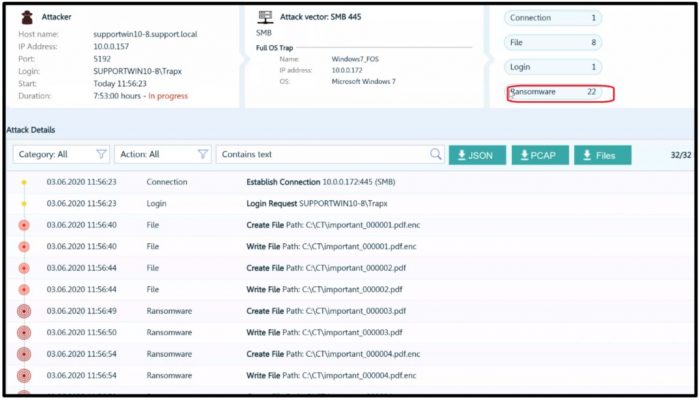The image size is (699, 400).
Task: Click the Attack vector SMB computer icon
Action: (264, 17)
